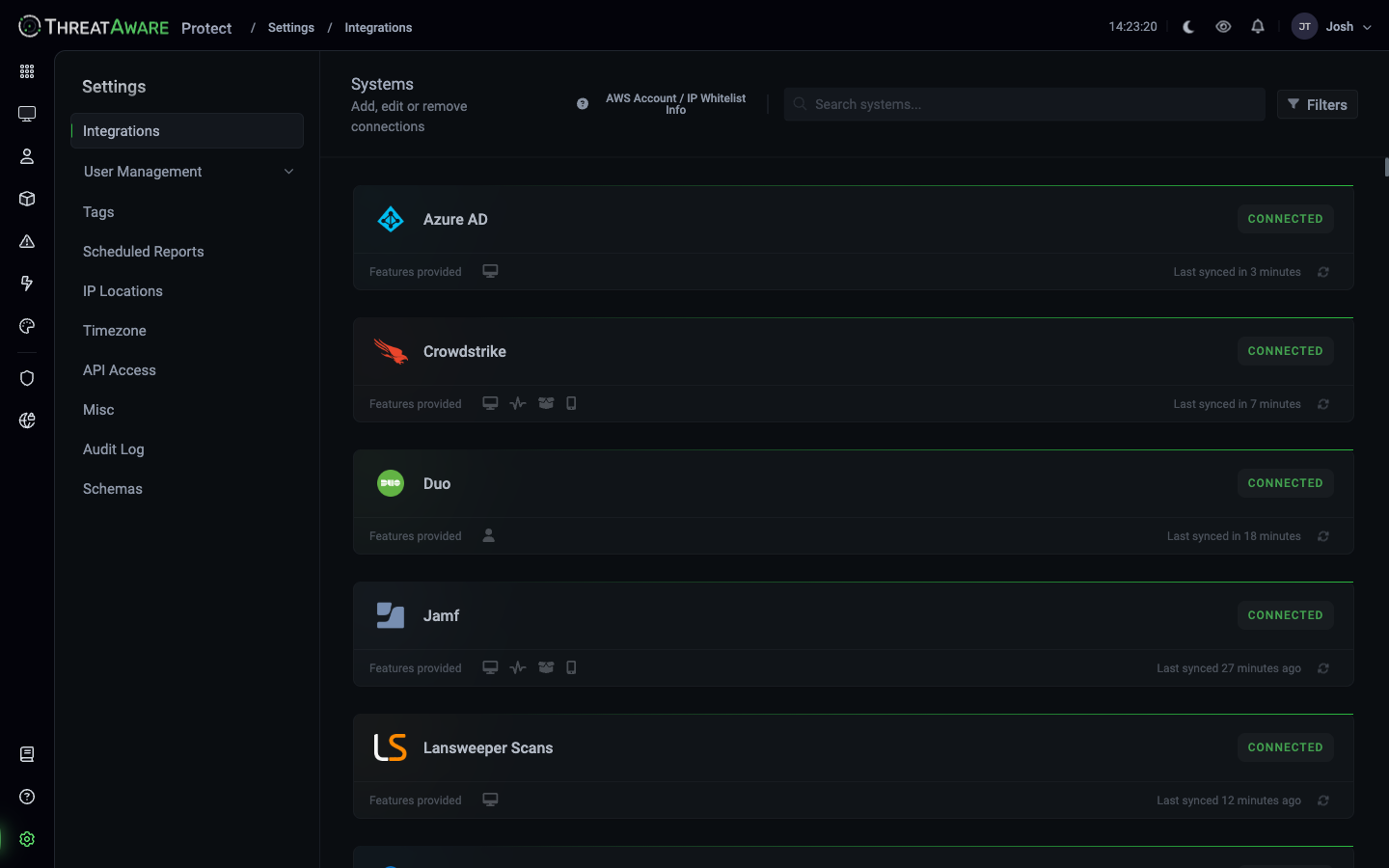Click Crowdstrike health pulse feature icon

518,403
